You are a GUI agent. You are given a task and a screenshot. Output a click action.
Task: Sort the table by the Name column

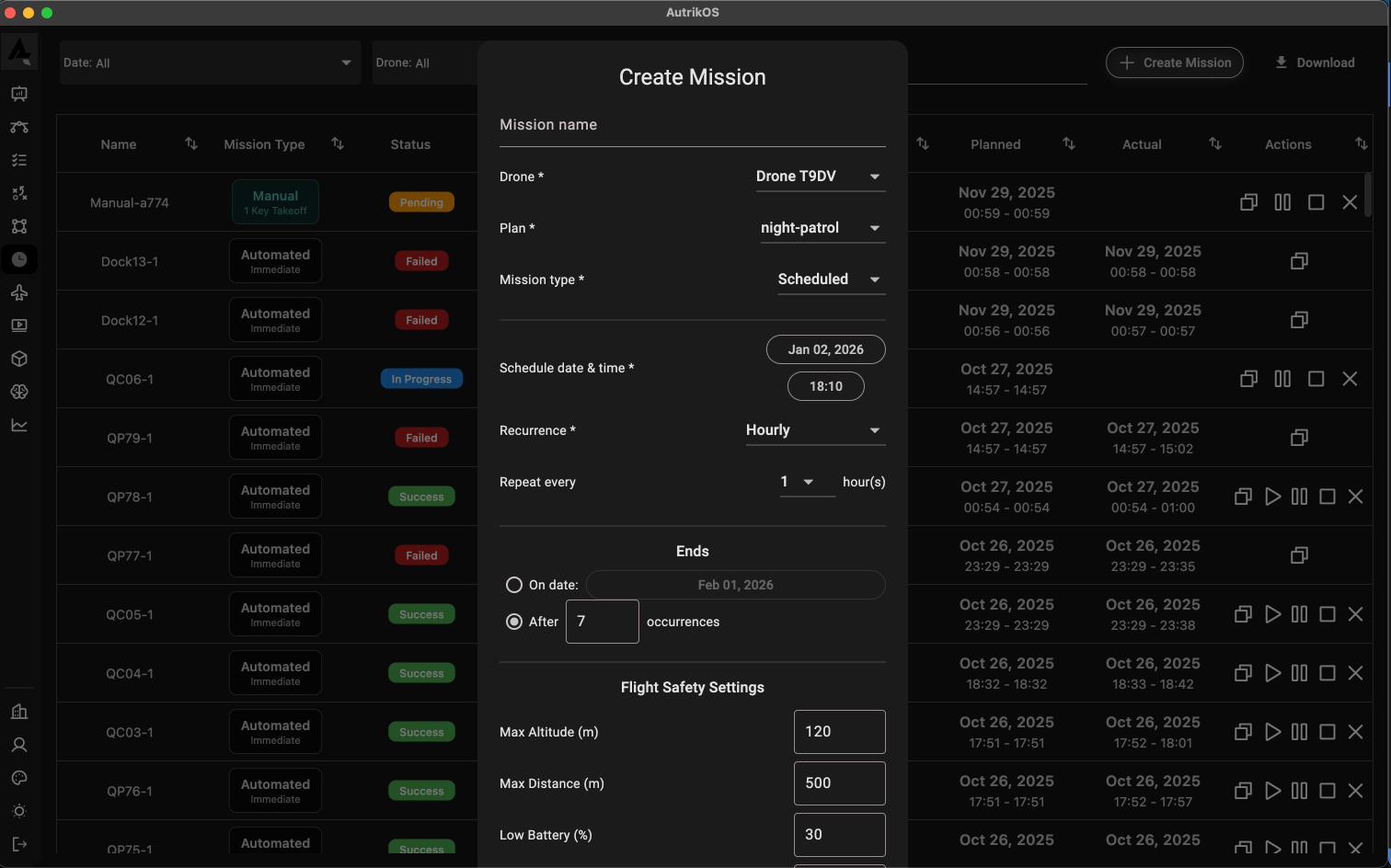point(190,144)
